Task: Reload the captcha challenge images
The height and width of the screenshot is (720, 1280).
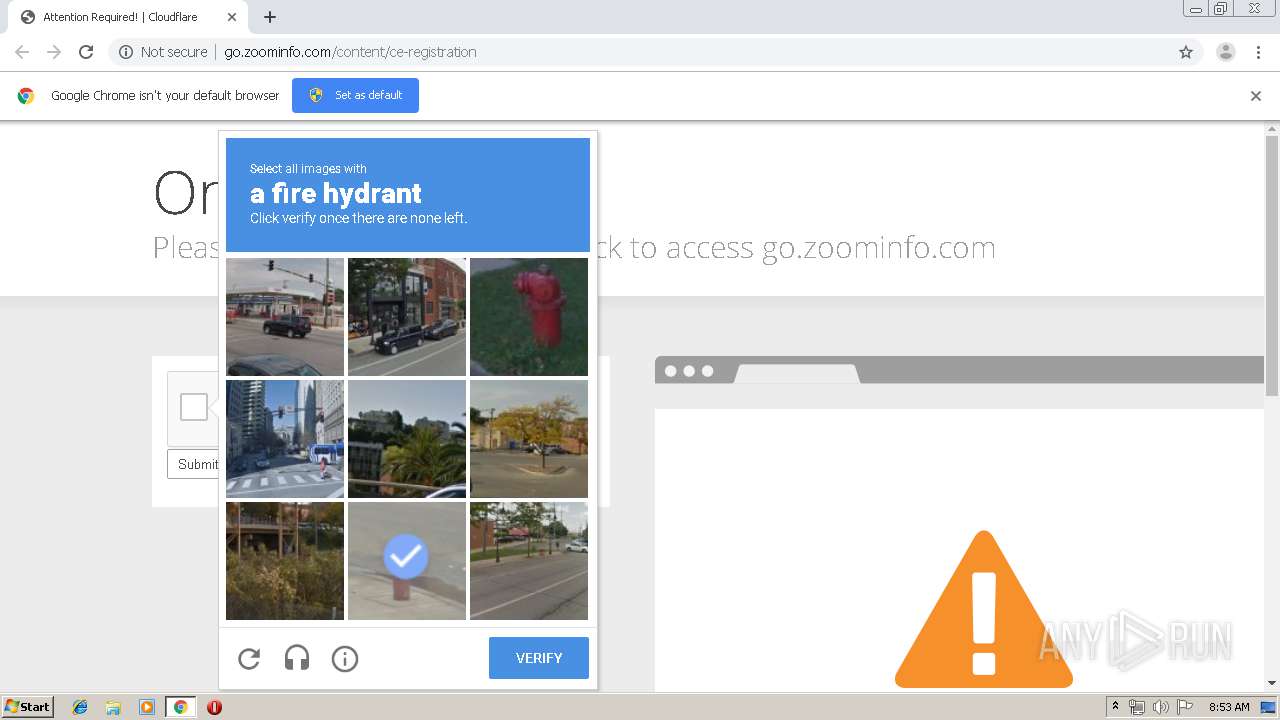Action: pyautogui.click(x=249, y=658)
